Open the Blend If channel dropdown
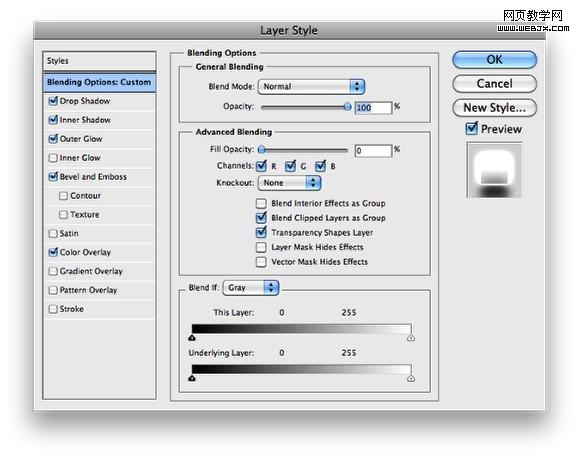 click(x=251, y=287)
